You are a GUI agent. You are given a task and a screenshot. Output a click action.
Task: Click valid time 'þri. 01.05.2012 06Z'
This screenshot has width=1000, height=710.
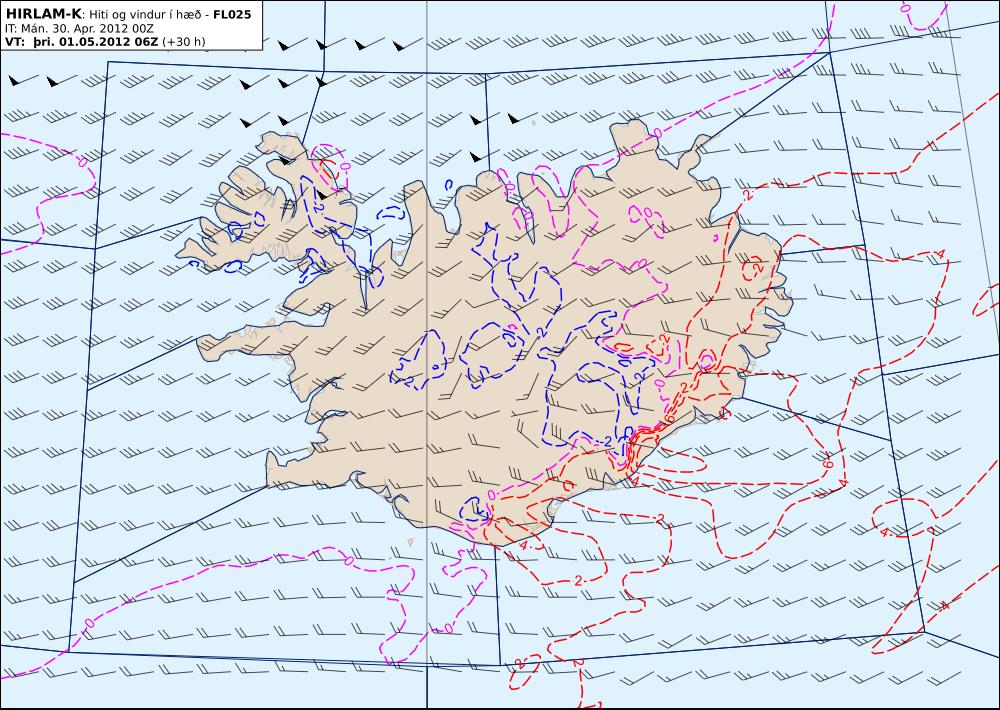coord(95,42)
